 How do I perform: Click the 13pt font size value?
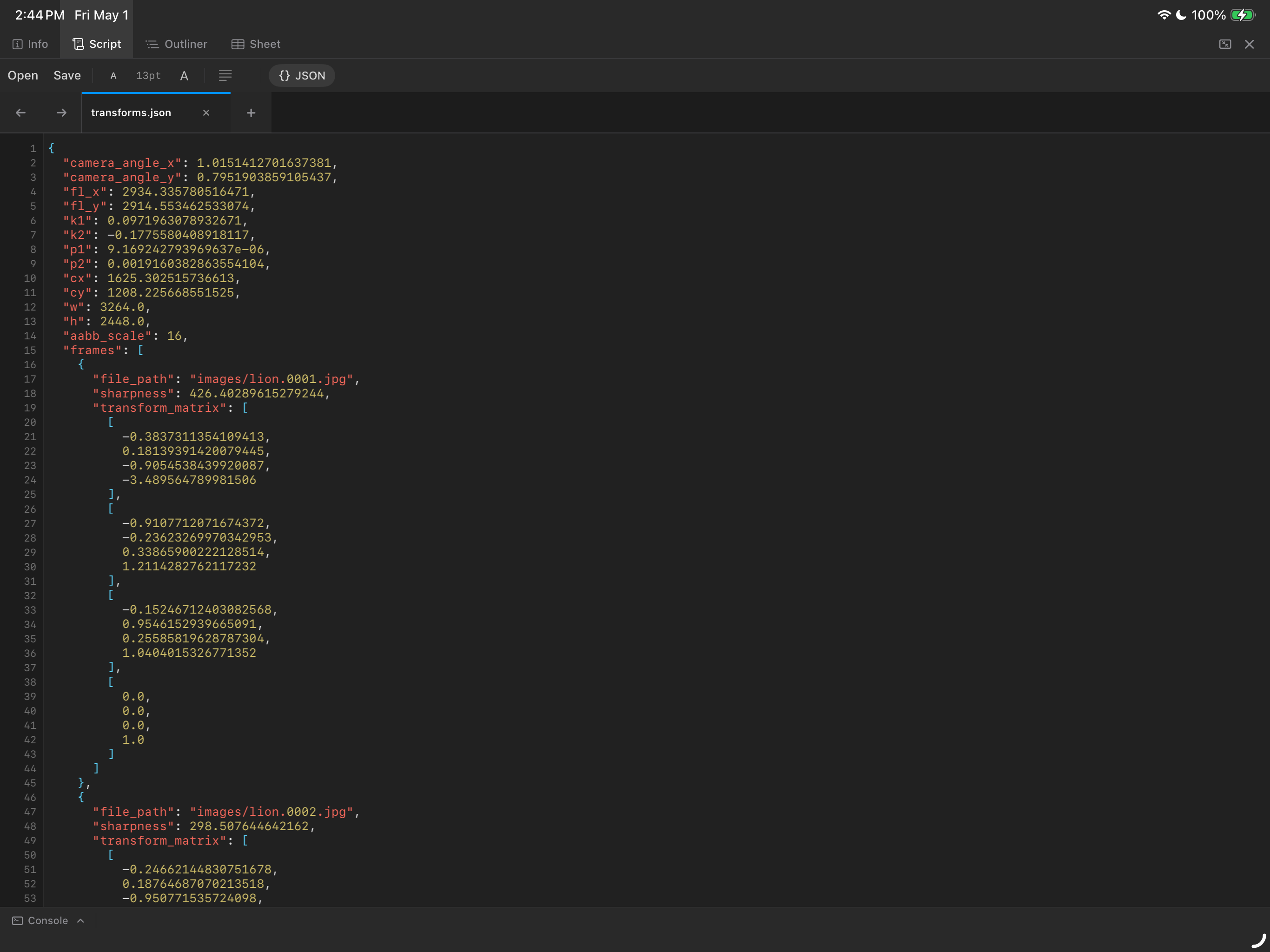coord(148,76)
